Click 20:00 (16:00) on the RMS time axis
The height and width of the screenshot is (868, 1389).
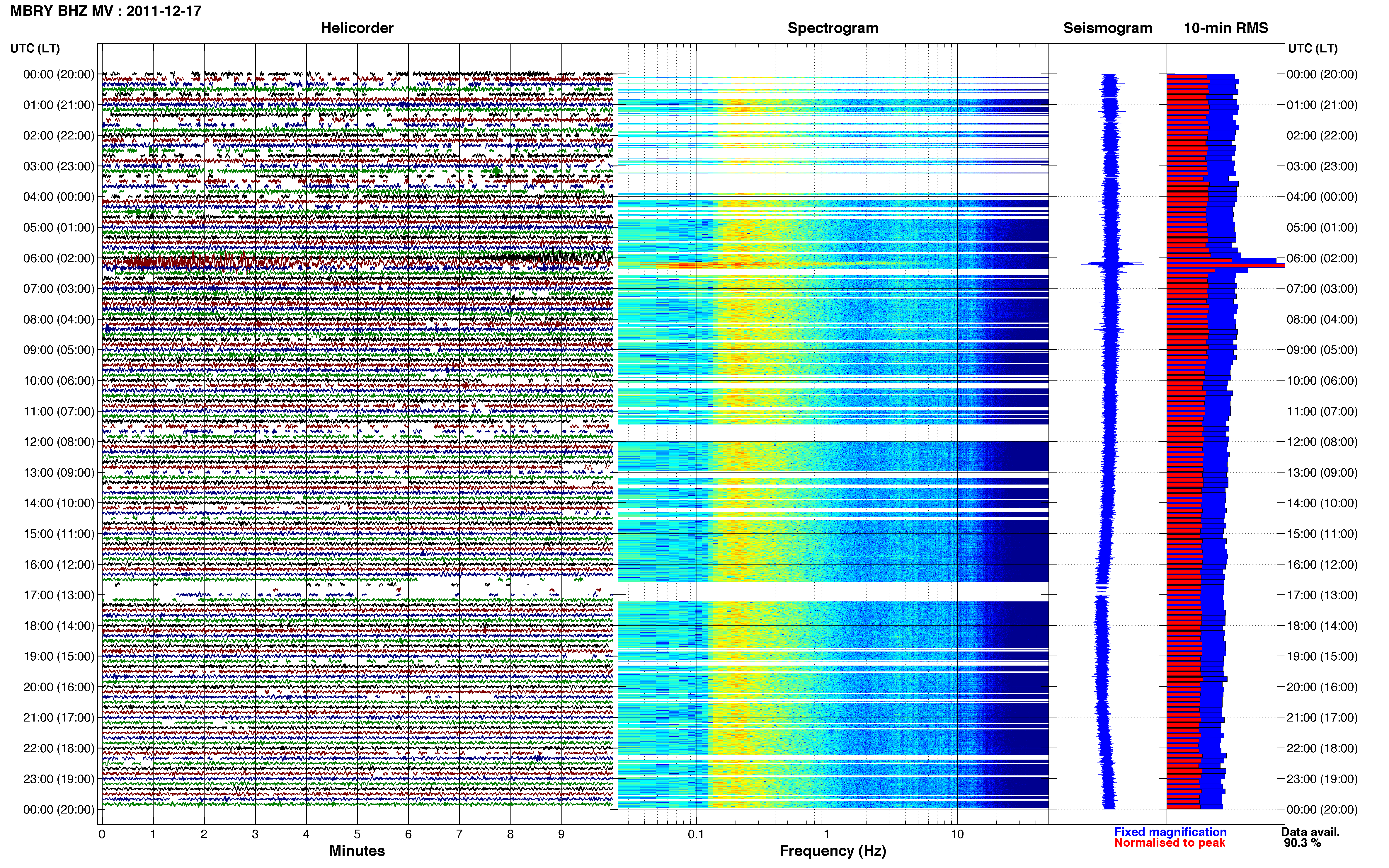pos(1322,687)
